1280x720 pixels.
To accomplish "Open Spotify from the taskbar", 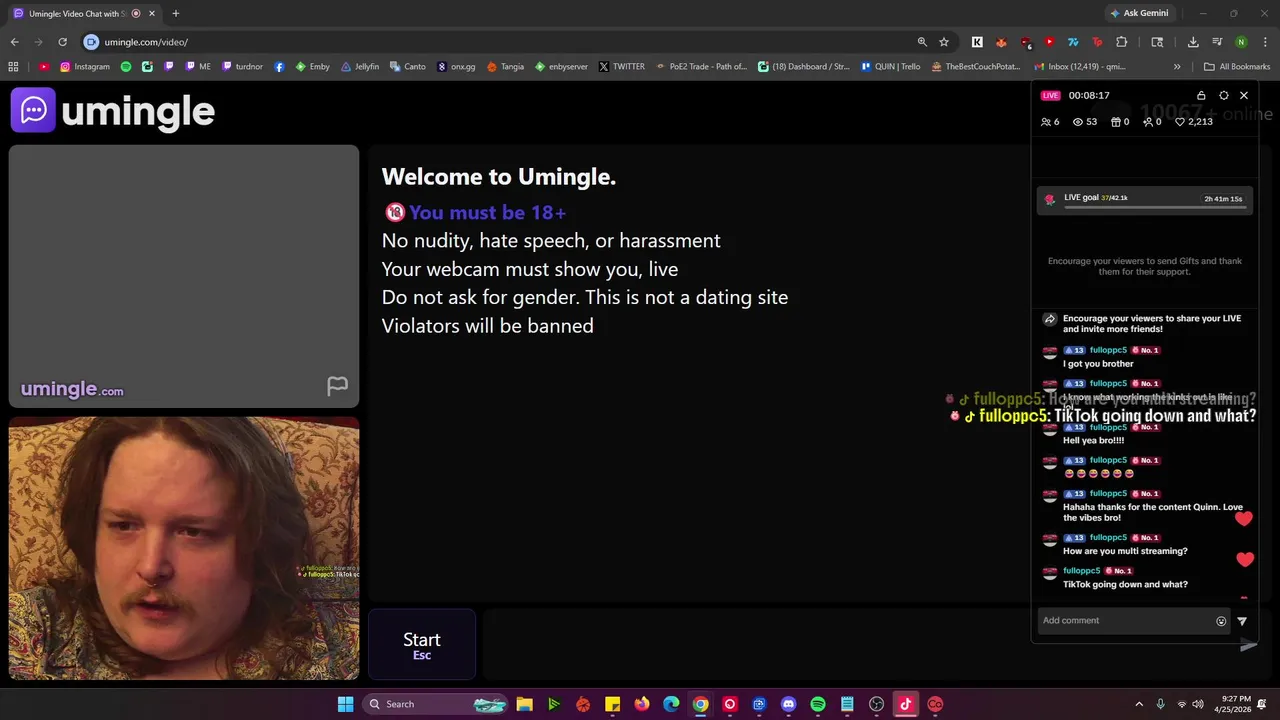I will click(x=817, y=704).
